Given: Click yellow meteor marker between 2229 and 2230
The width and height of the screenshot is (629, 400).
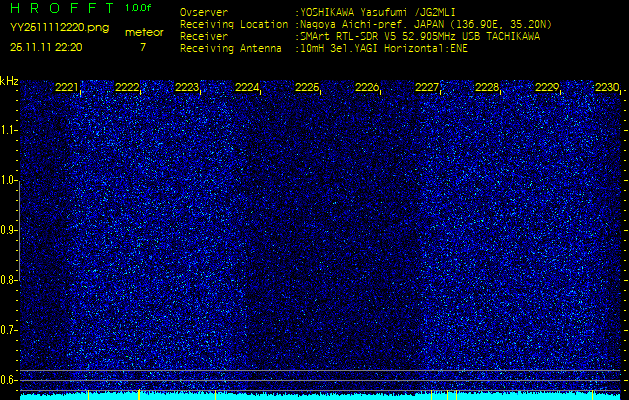Looking at the screenshot, I should [592, 395].
